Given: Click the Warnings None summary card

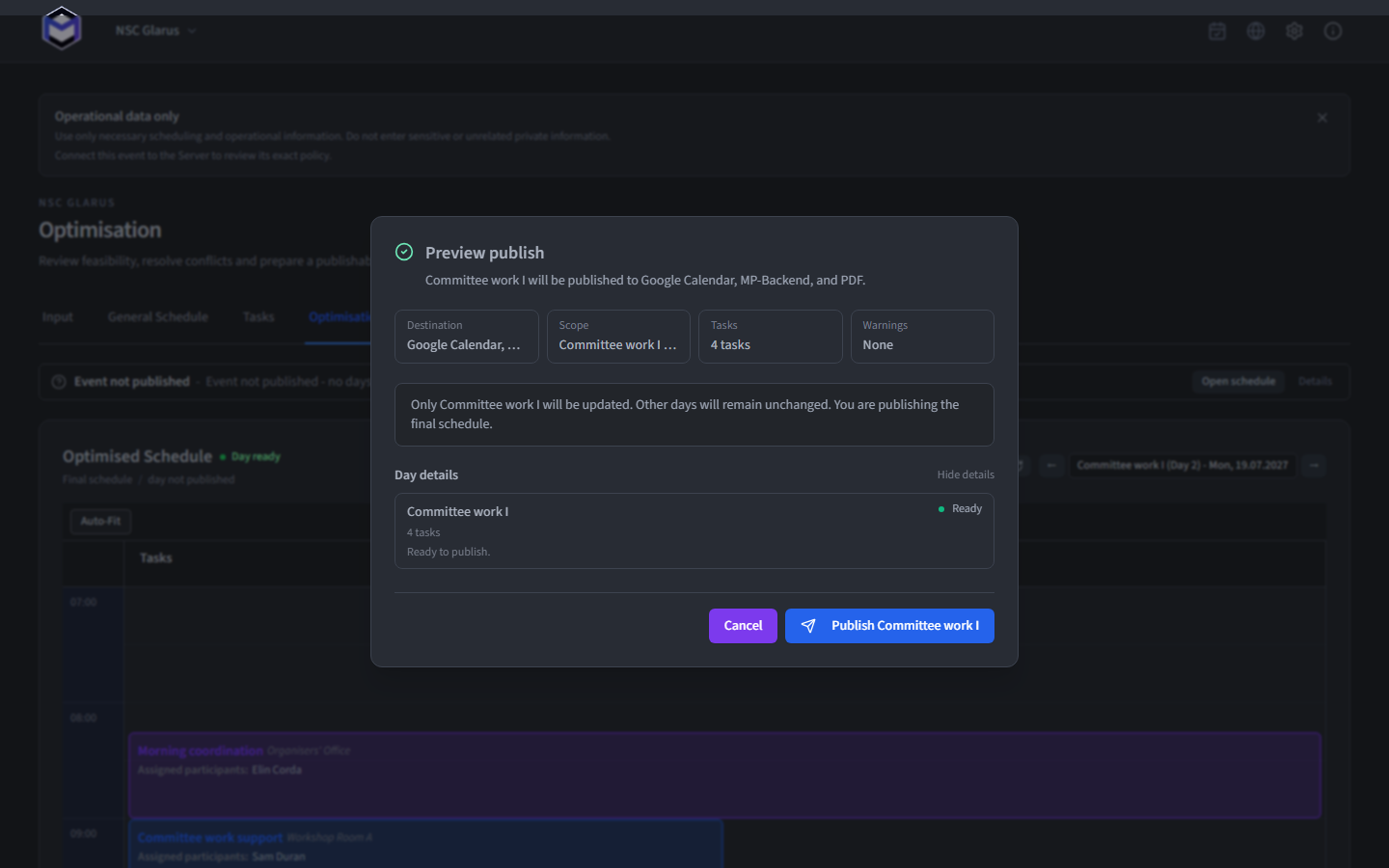Looking at the screenshot, I should click(x=922, y=337).
